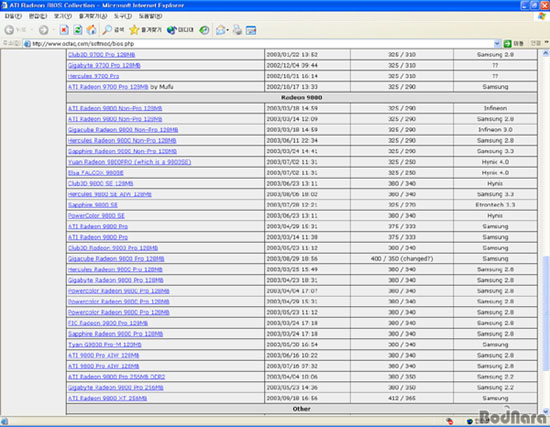This screenshot has width=550, height=427.
Task: Open Gigabyte Radeon 9800 Pro 128MB link
Action: tap(116, 280)
